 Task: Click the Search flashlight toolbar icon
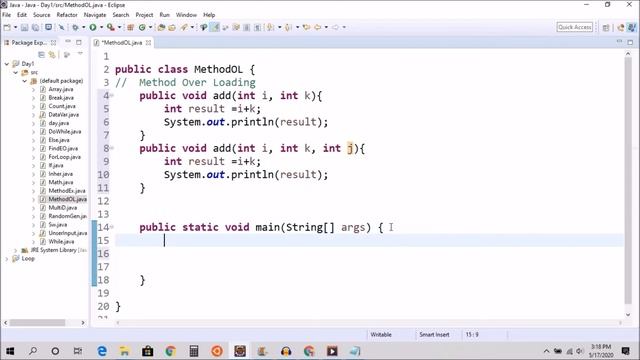click(x=184, y=27)
